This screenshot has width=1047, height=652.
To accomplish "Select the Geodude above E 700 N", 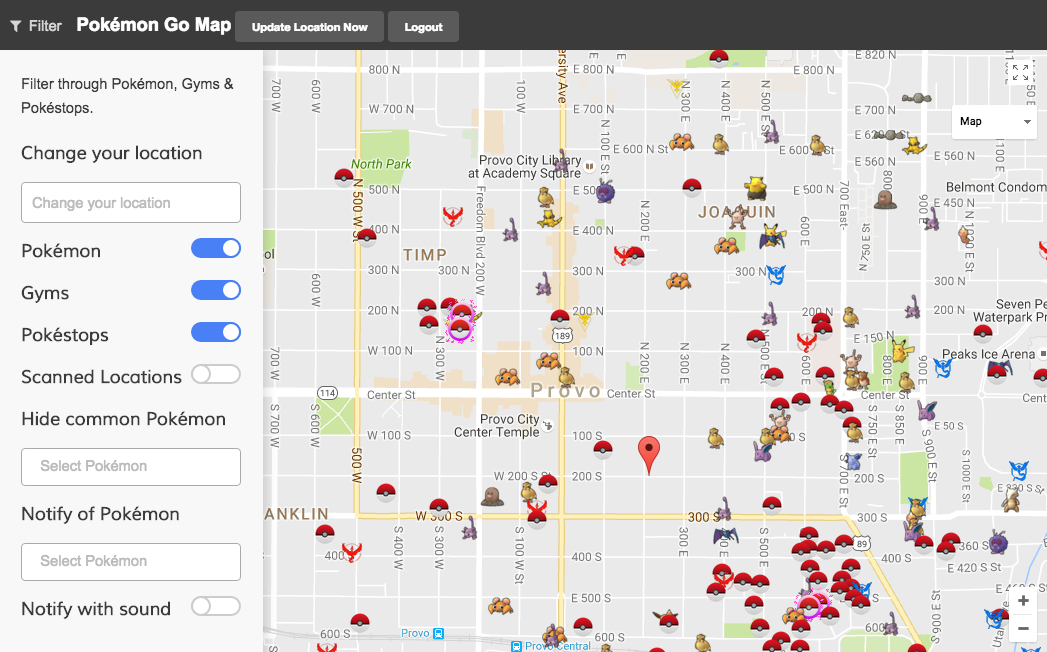I will [x=917, y=98].
